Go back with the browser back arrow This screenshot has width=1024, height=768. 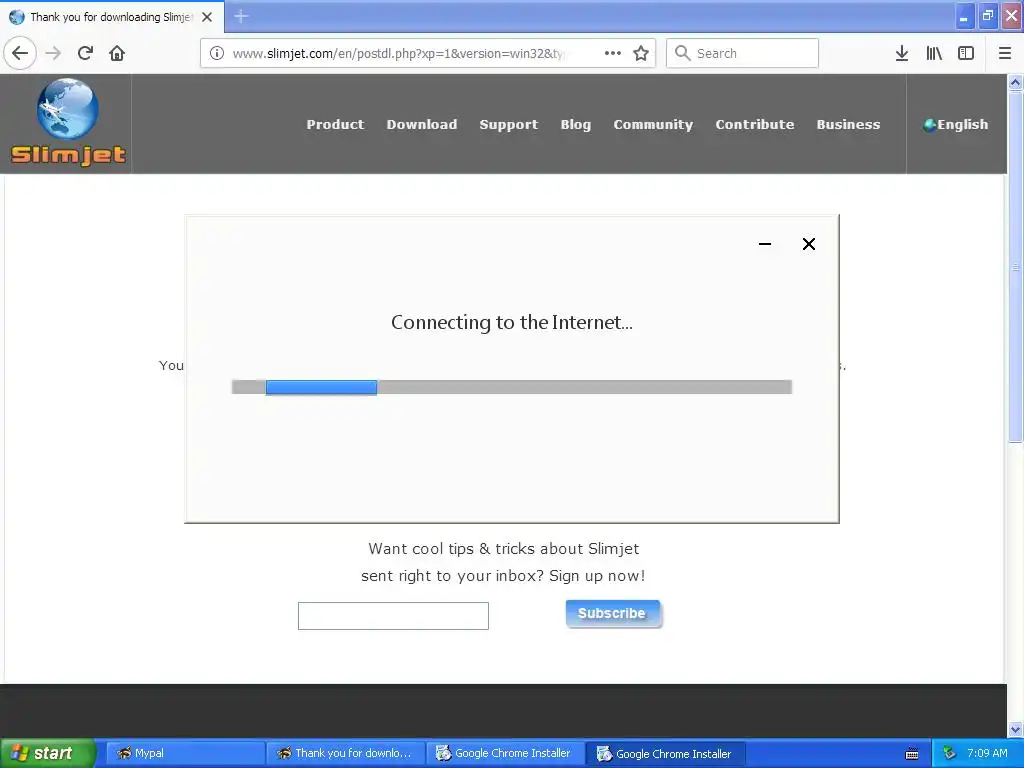(20, 53)
